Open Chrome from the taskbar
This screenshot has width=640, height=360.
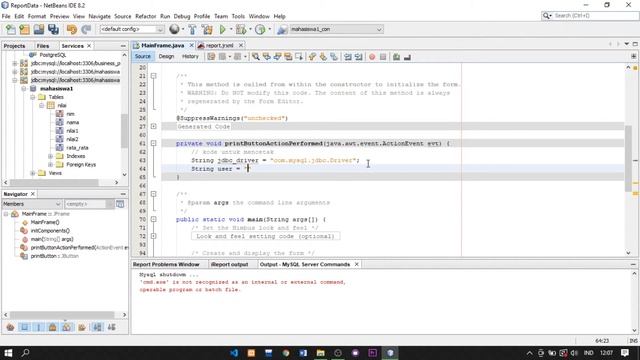(286, 353)
